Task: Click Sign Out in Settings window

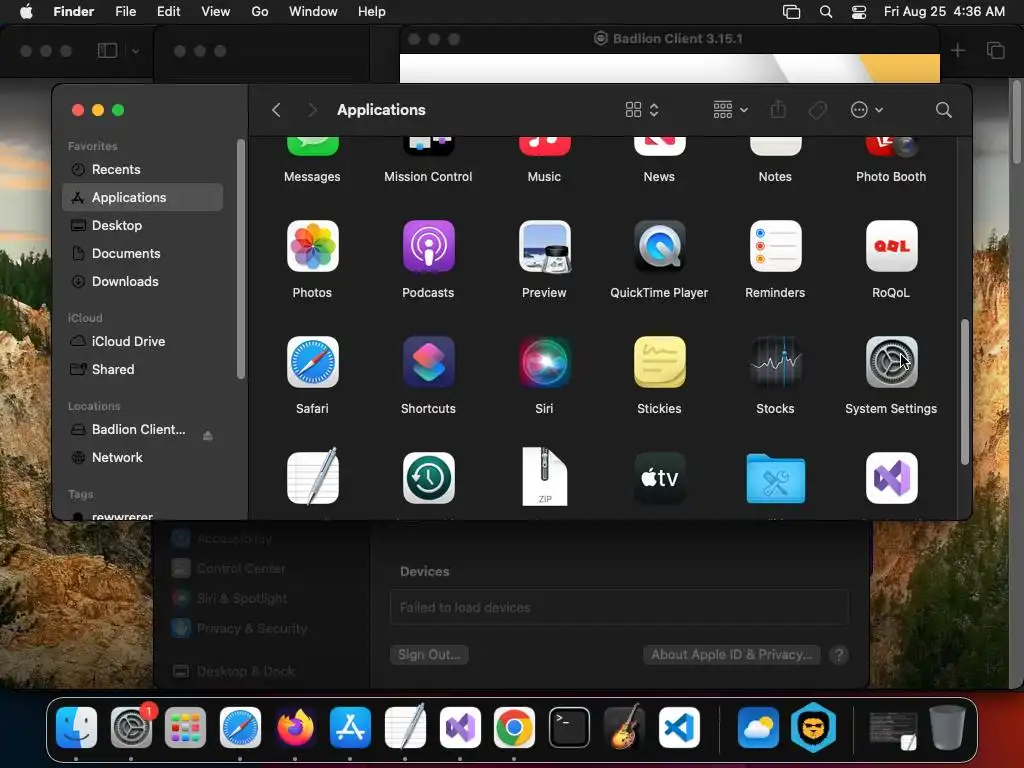Action: click(x=429, y=654)
